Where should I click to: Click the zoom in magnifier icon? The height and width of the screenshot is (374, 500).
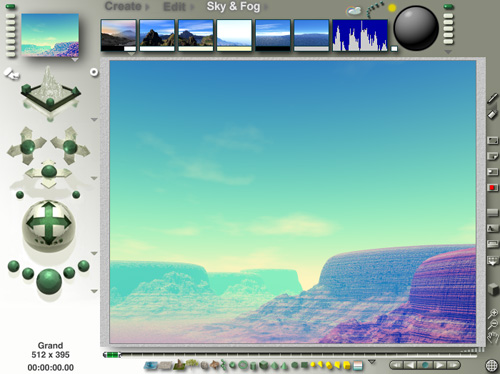point(493,313)
